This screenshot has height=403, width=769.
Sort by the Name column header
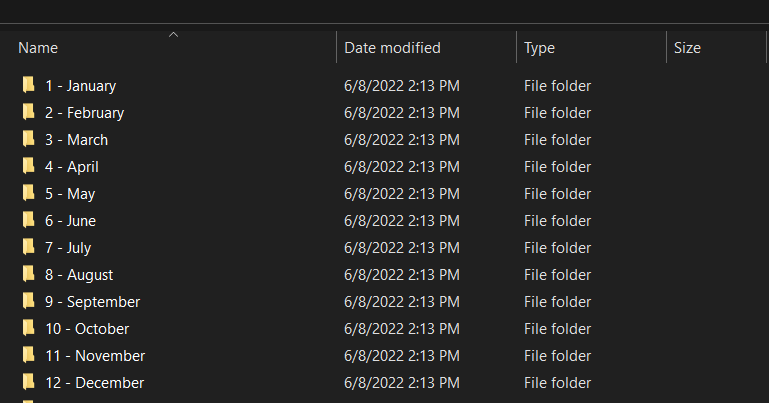pyautogui.click(x=38, y=48)
